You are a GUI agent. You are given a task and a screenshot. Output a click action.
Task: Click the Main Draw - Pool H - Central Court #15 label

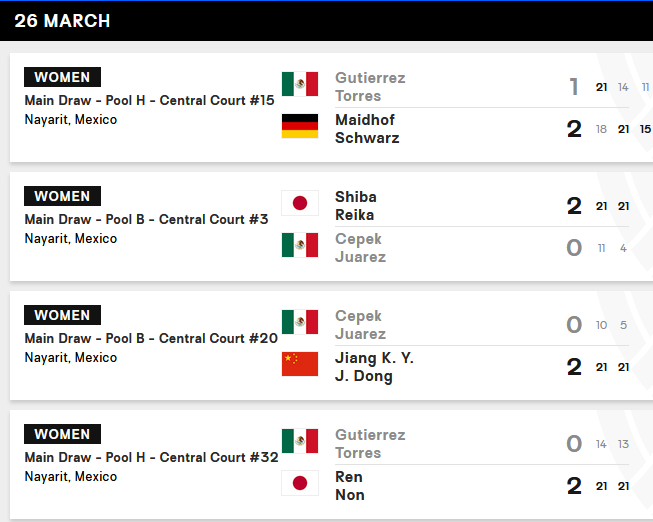pyautogui.click(x=149, y=100)
